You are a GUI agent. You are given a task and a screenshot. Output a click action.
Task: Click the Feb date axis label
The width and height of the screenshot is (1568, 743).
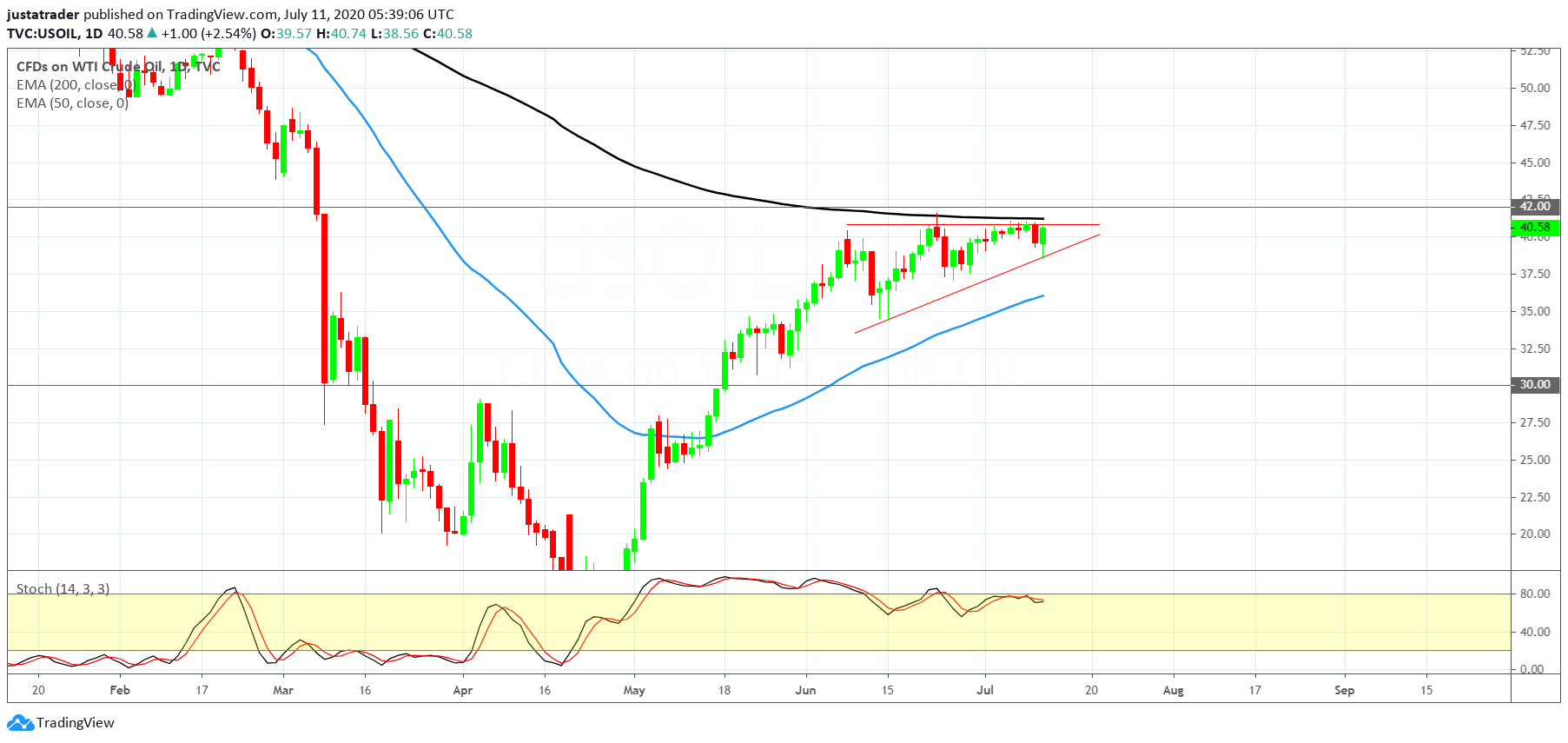click(x=120, y=691)
